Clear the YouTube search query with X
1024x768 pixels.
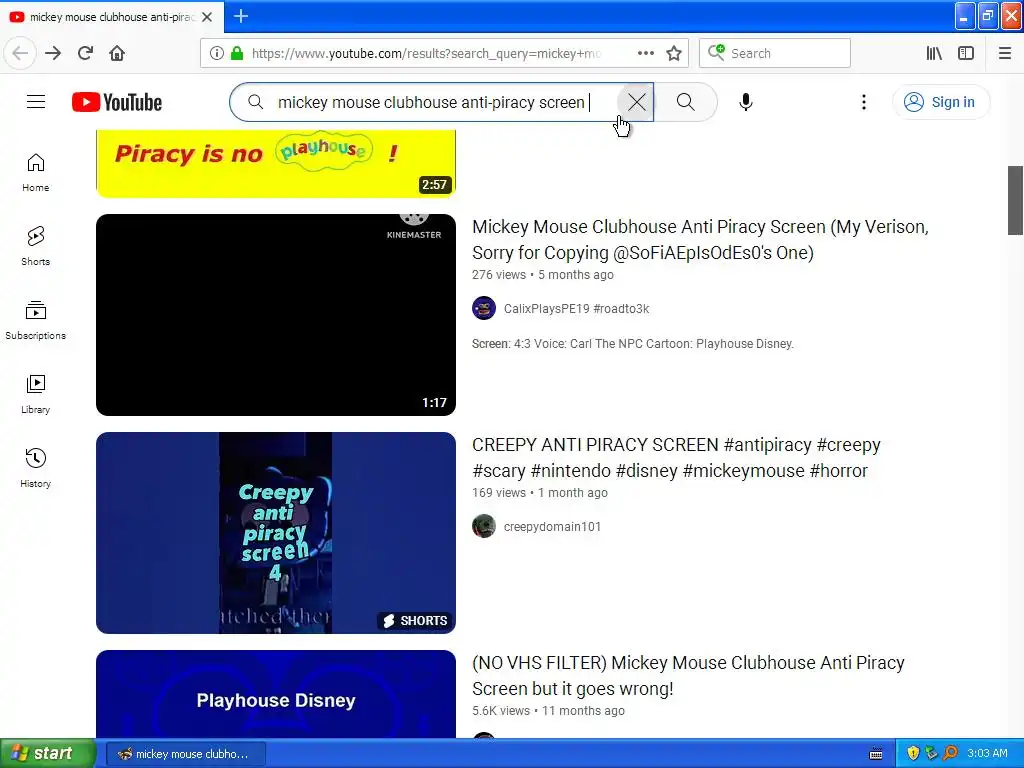coord(636,102)
